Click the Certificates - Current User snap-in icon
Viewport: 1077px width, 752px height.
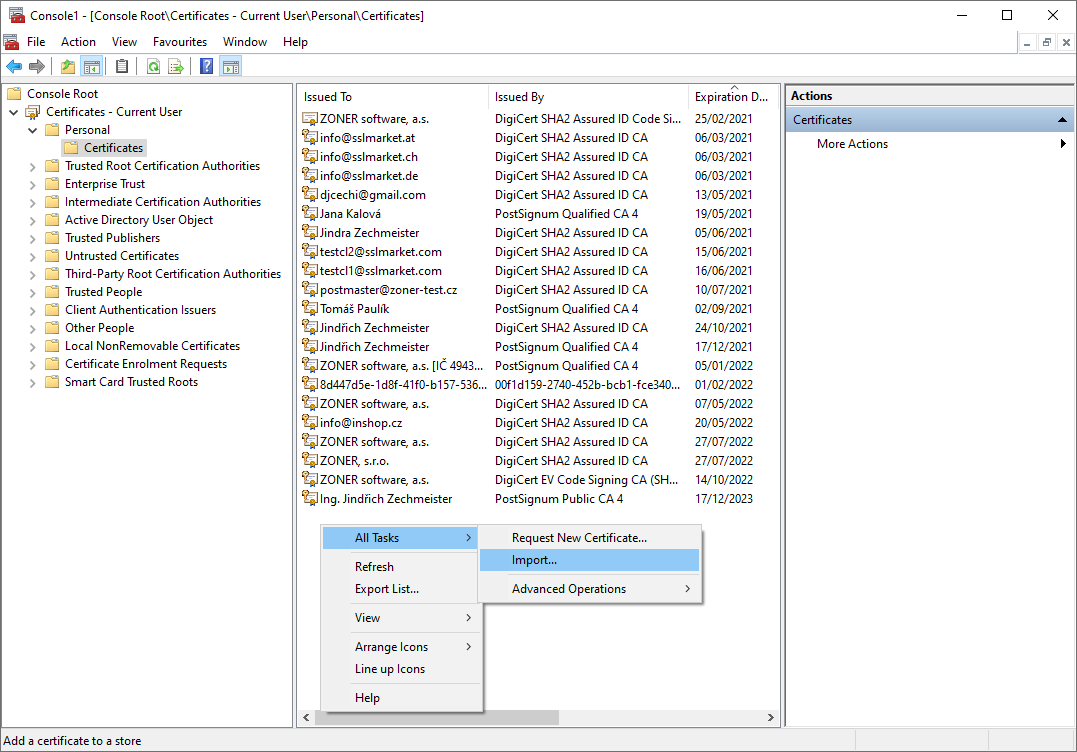(33, 112)
